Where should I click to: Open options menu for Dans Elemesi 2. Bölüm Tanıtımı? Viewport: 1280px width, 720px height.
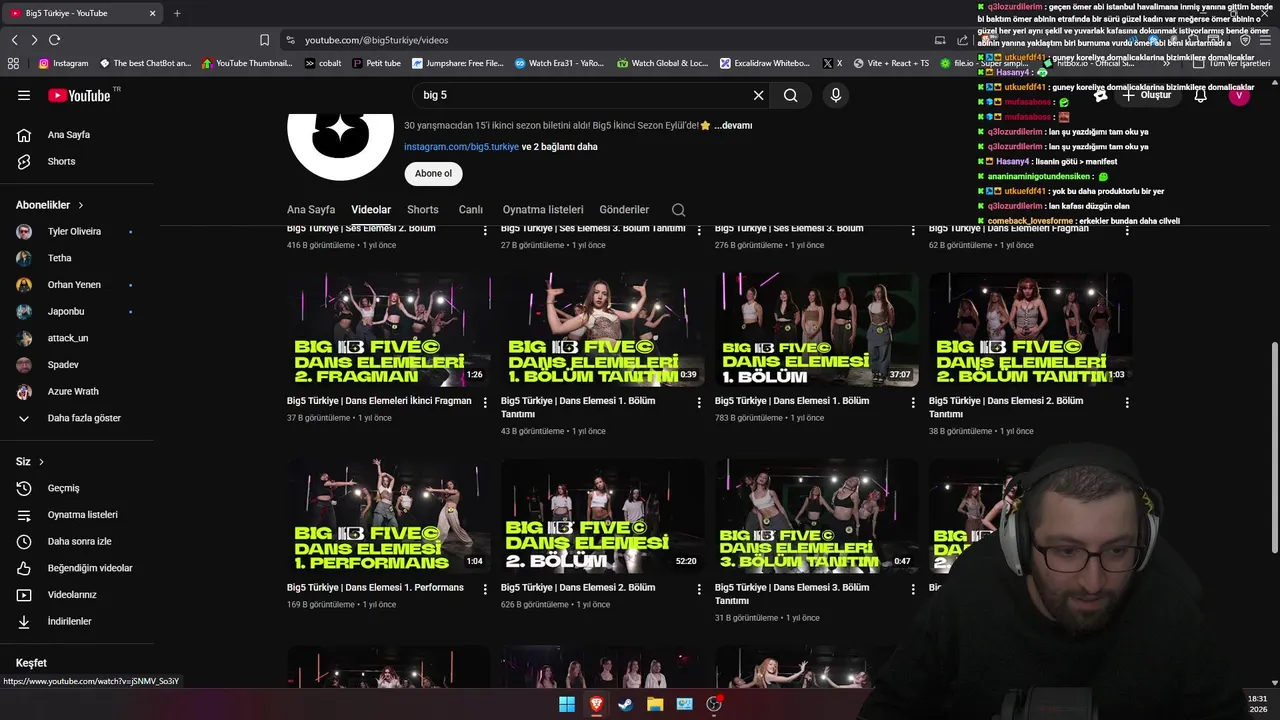(x=1127, y=403)
